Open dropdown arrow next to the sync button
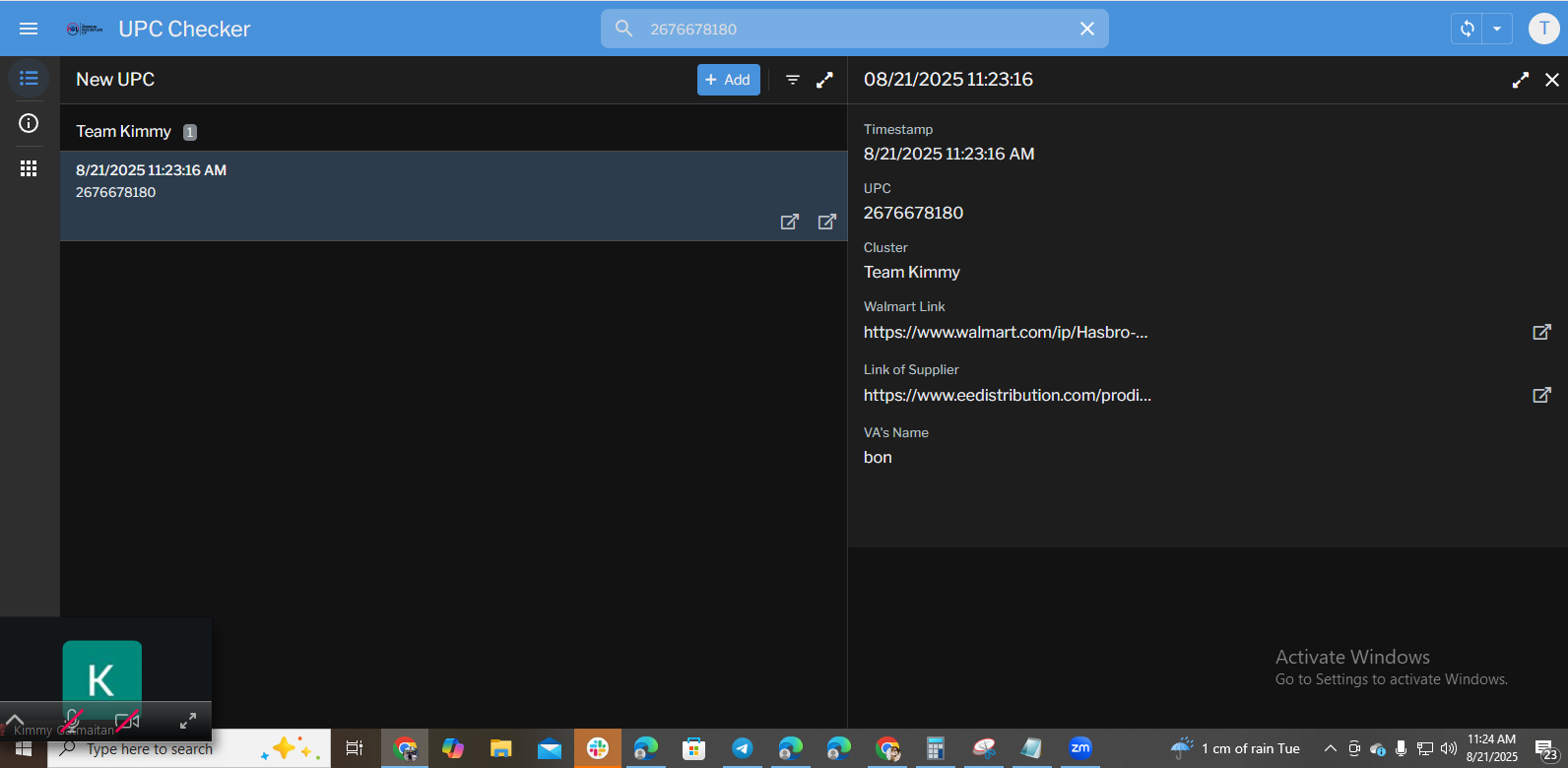This screenshot has width=1568, height=768. point(1497,29)
